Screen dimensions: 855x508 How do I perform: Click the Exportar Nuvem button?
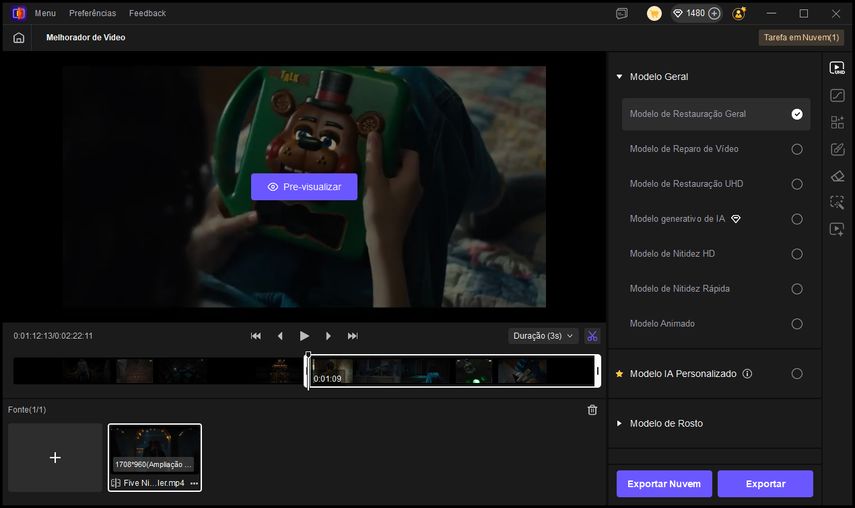pos(664,484)
